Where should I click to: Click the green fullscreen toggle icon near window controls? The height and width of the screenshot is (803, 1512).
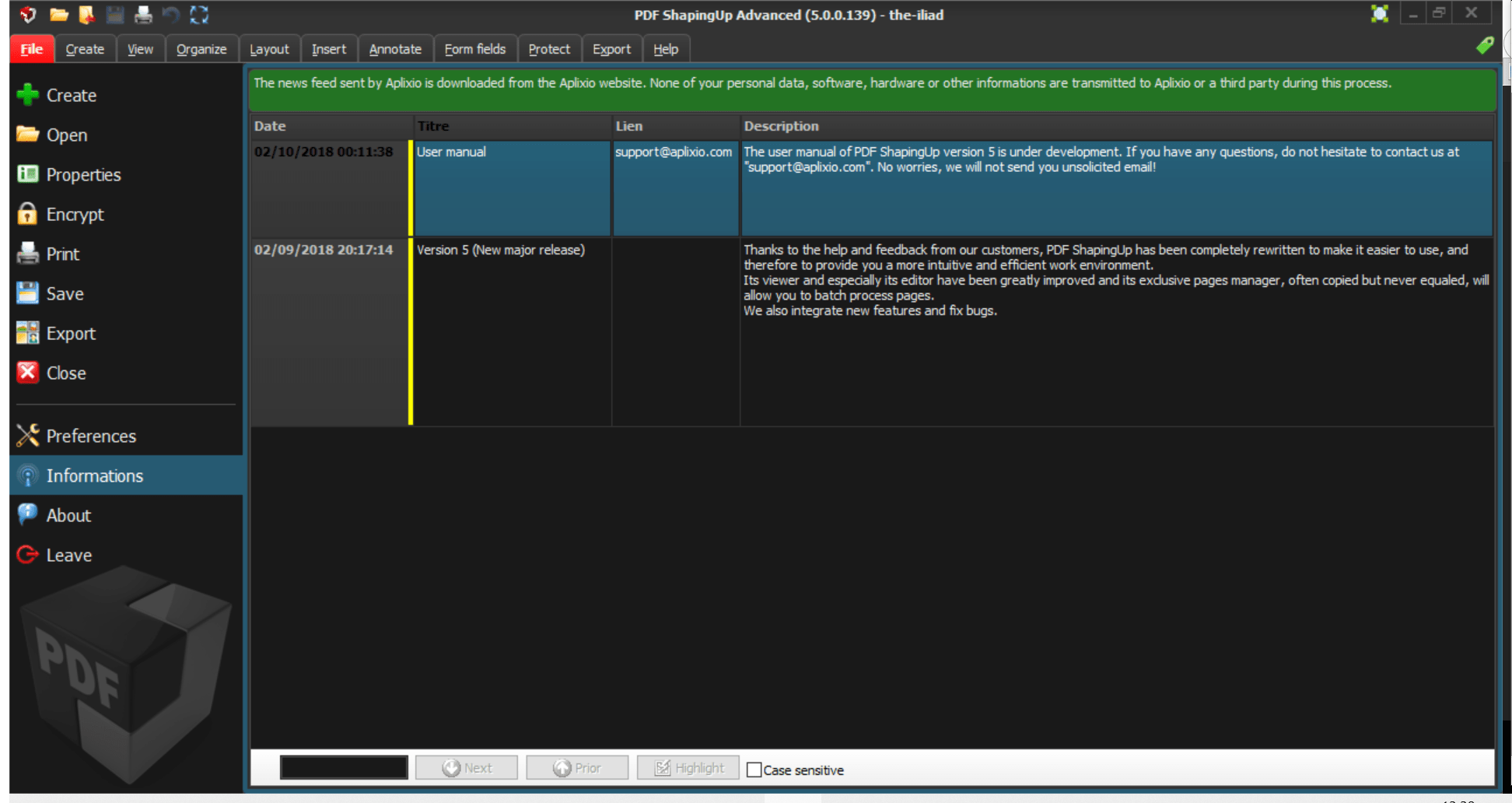tap(1380, 13)
